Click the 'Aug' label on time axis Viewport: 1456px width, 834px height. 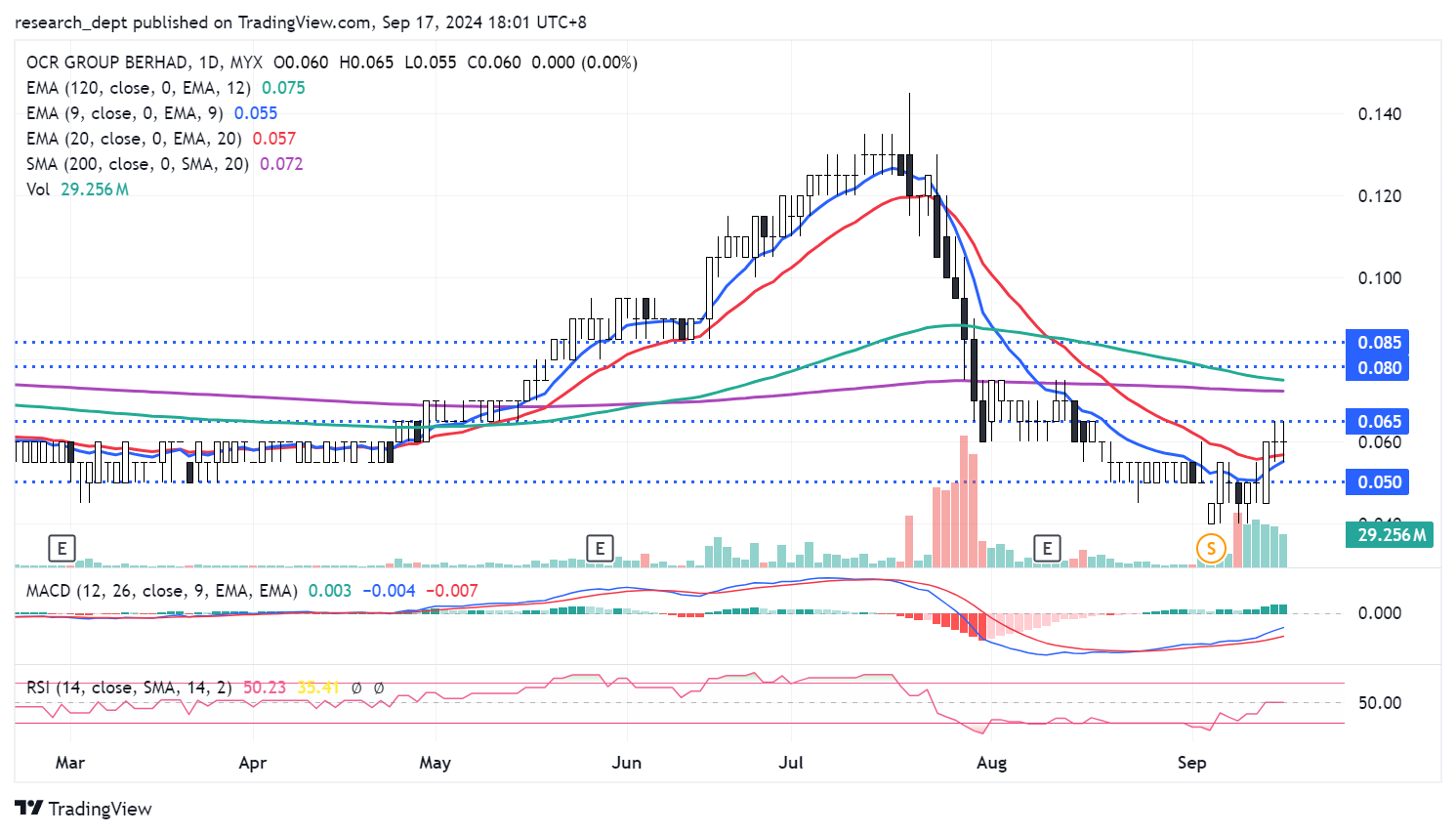click(x=991, y=763)
